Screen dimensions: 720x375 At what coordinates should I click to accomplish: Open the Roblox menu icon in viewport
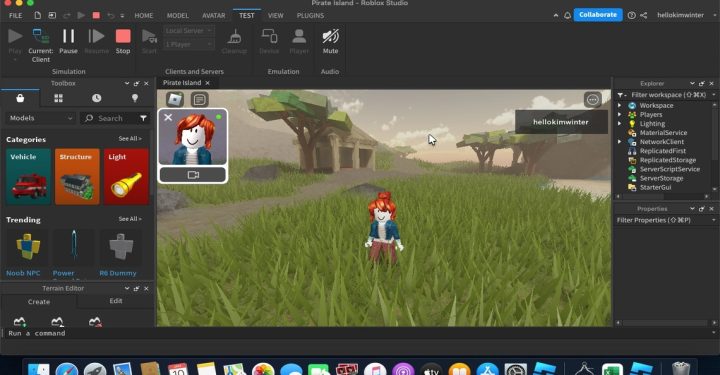(x=175, y=99)
